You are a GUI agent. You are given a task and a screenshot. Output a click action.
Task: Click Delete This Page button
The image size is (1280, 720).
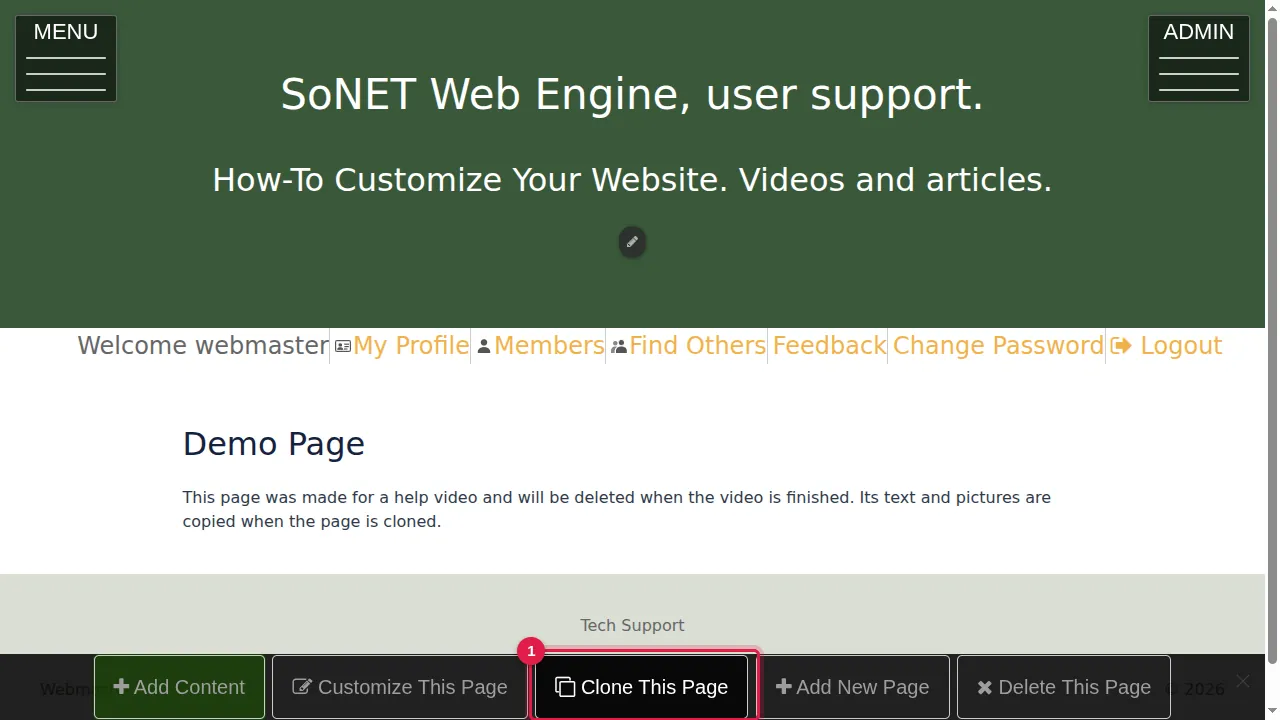click(x=1064, y=687)
